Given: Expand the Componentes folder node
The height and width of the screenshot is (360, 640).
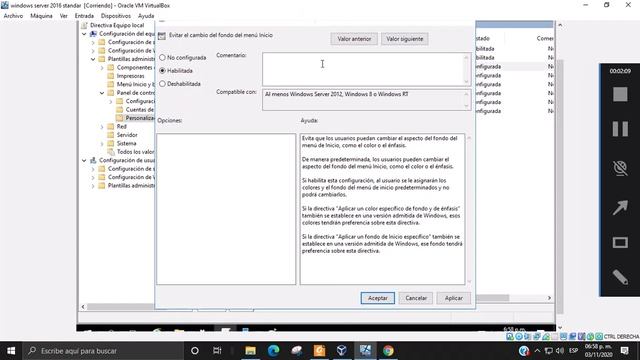Looking at the screenshot, I should click(102, 68).
